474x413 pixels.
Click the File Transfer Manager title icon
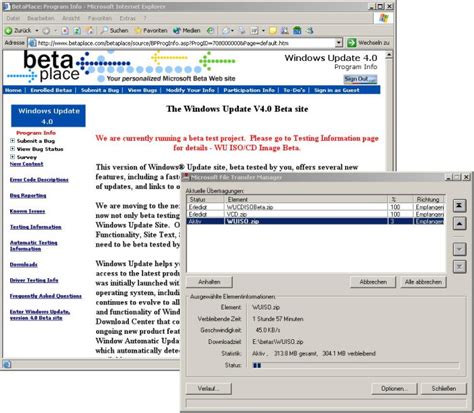(x=186, y=177)
